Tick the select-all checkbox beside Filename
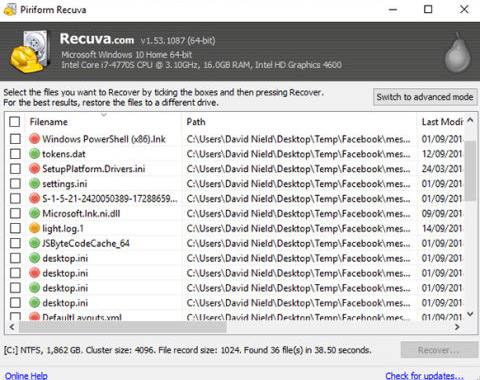 15,122
